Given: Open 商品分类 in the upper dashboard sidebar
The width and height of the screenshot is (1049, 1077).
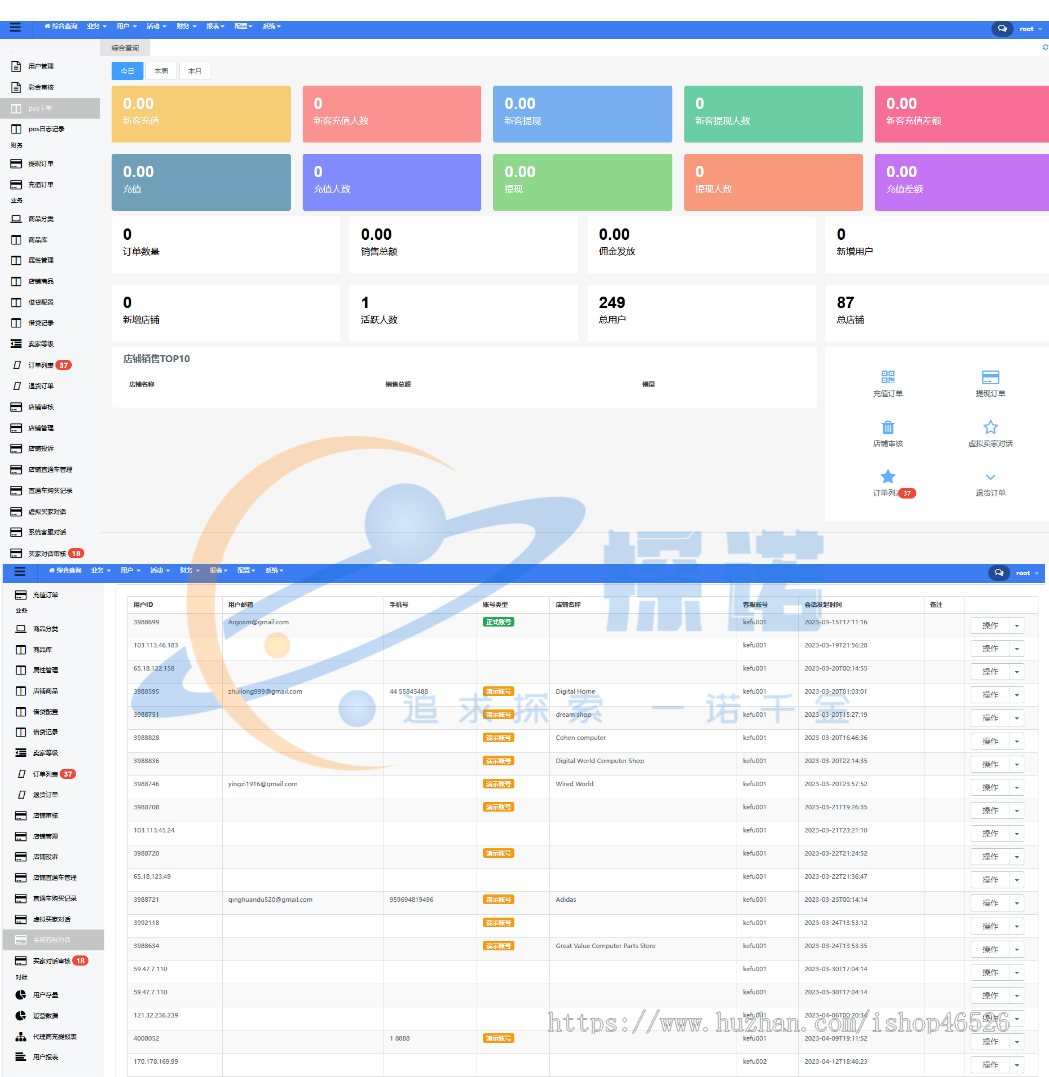Looking at the screenshot, I should tap(41, 219).
